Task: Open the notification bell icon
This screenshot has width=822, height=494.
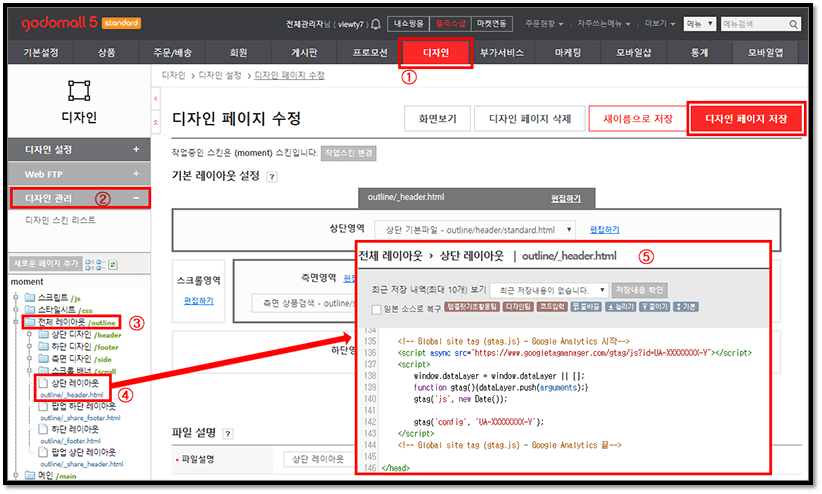Action: 375,24
